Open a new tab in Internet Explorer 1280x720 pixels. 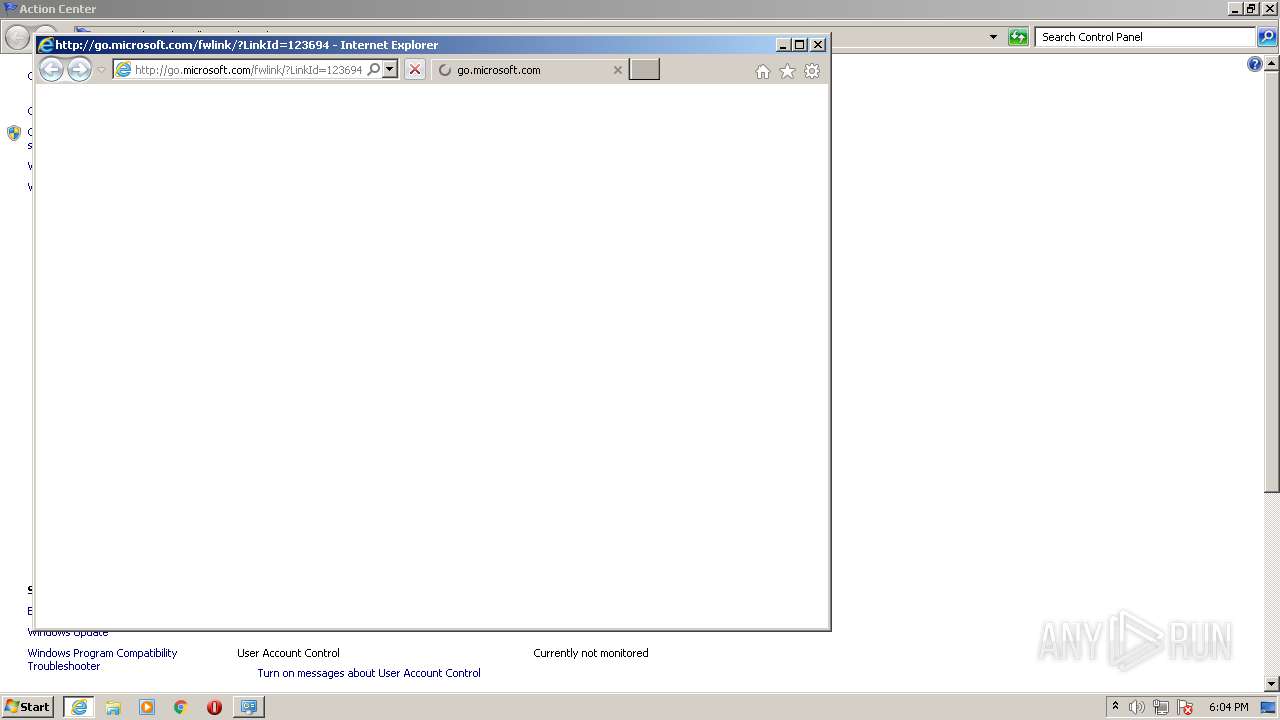tap(644, 69)
